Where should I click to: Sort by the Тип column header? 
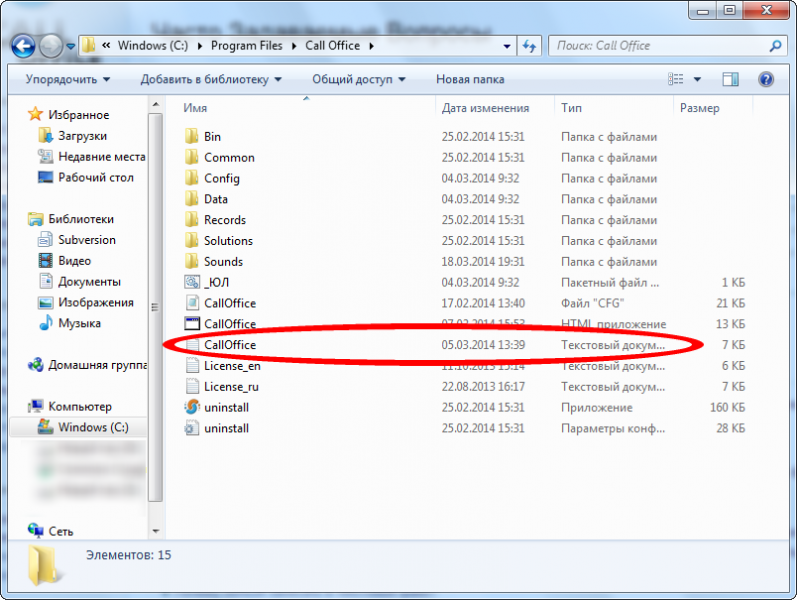pyautogui.click(x=571, y=108)
